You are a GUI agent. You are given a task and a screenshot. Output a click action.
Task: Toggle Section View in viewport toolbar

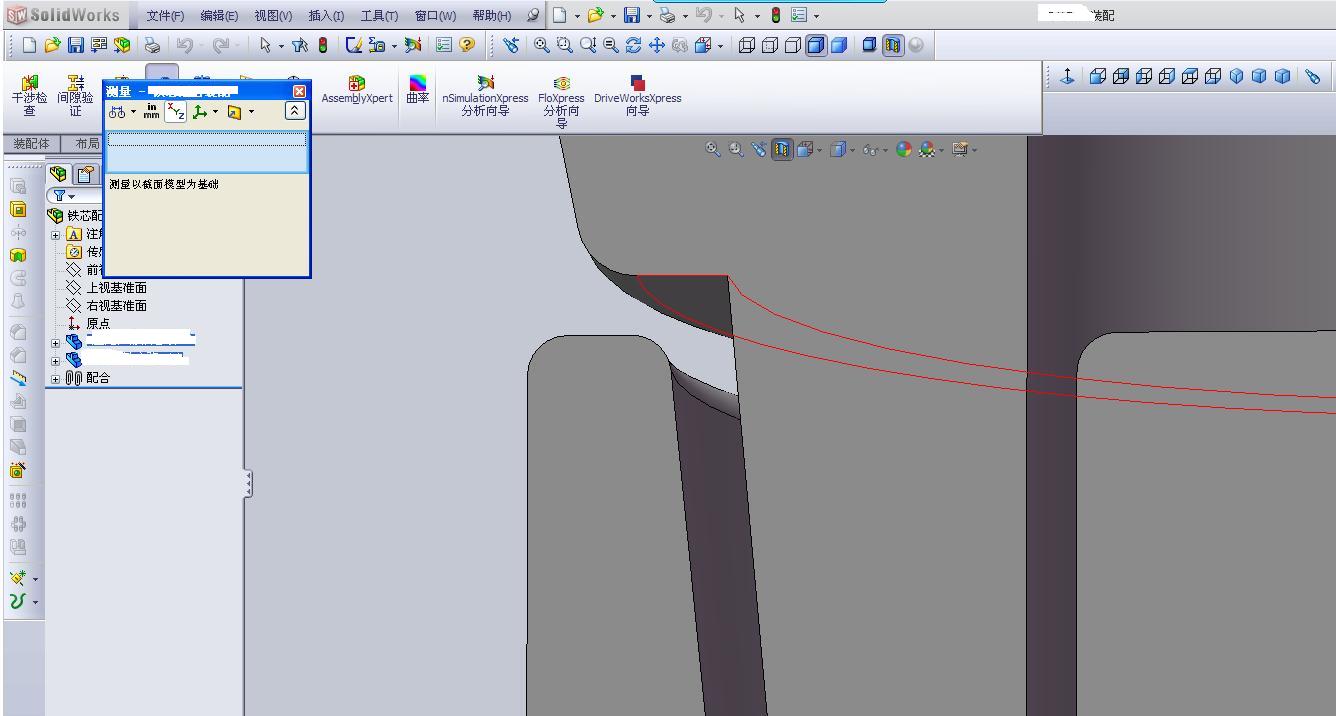782,149
